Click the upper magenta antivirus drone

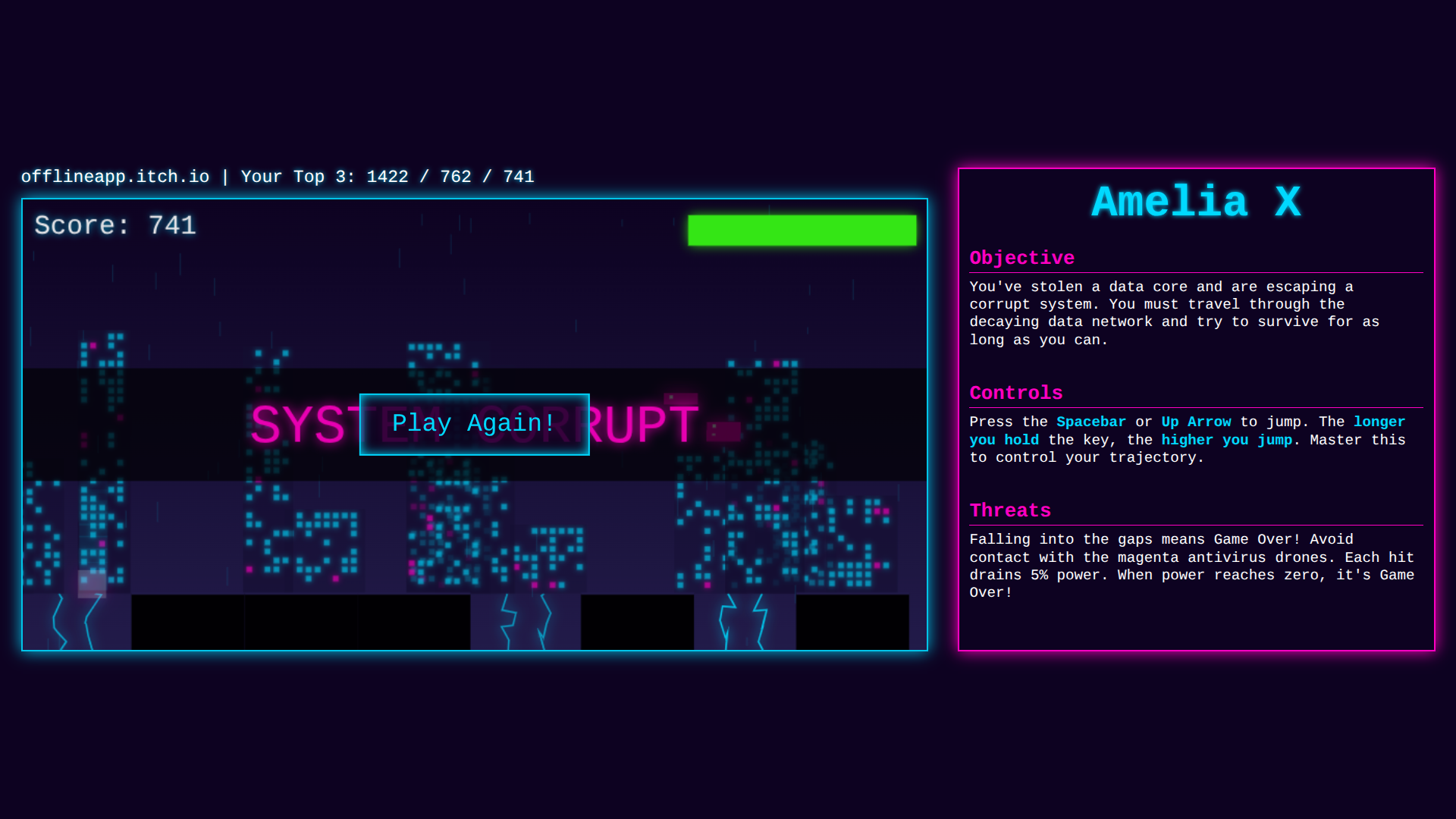click(680, 399)
